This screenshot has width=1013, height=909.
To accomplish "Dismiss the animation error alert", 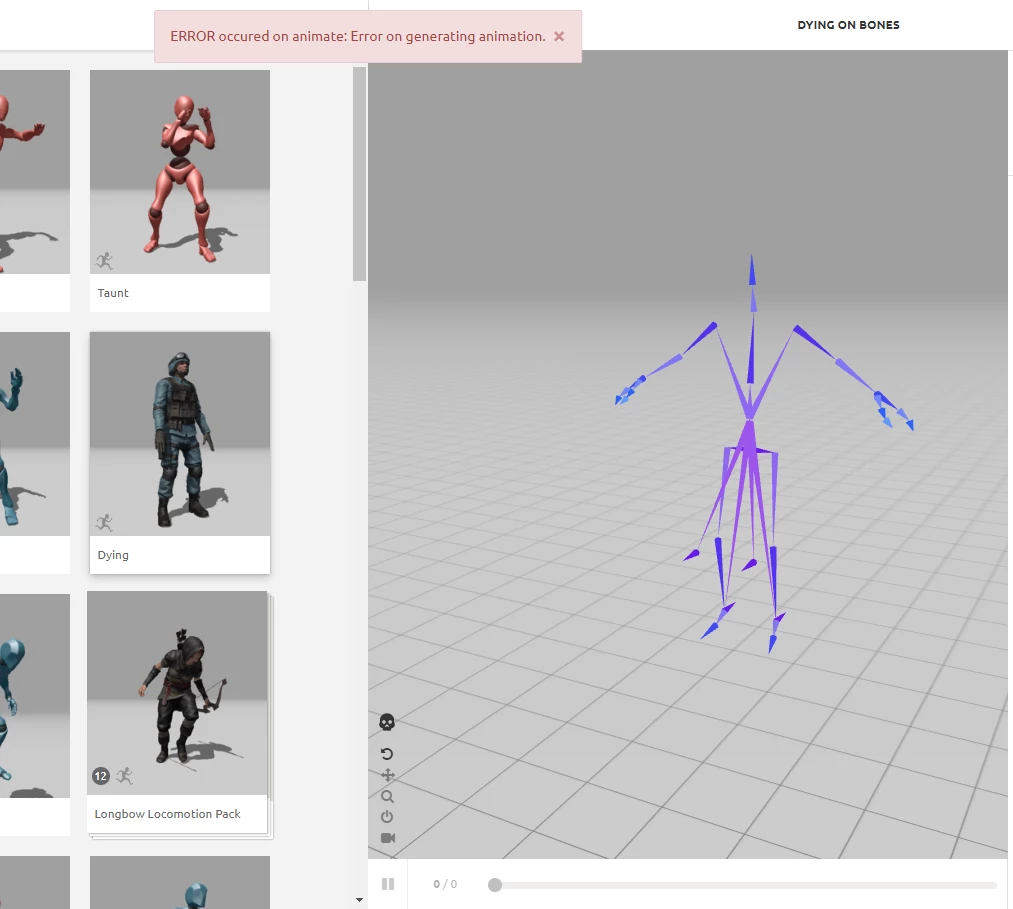I will (559, 37).
